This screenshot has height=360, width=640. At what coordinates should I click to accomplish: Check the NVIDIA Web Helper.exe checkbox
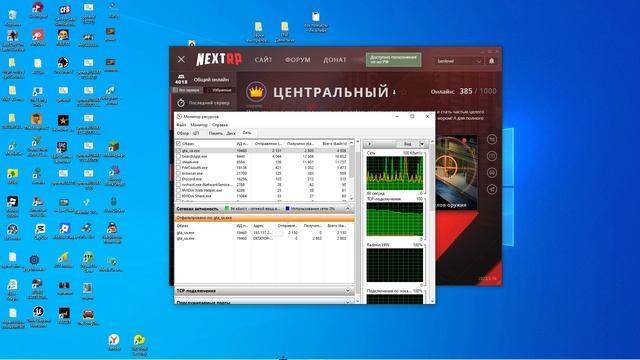[178, 190]
